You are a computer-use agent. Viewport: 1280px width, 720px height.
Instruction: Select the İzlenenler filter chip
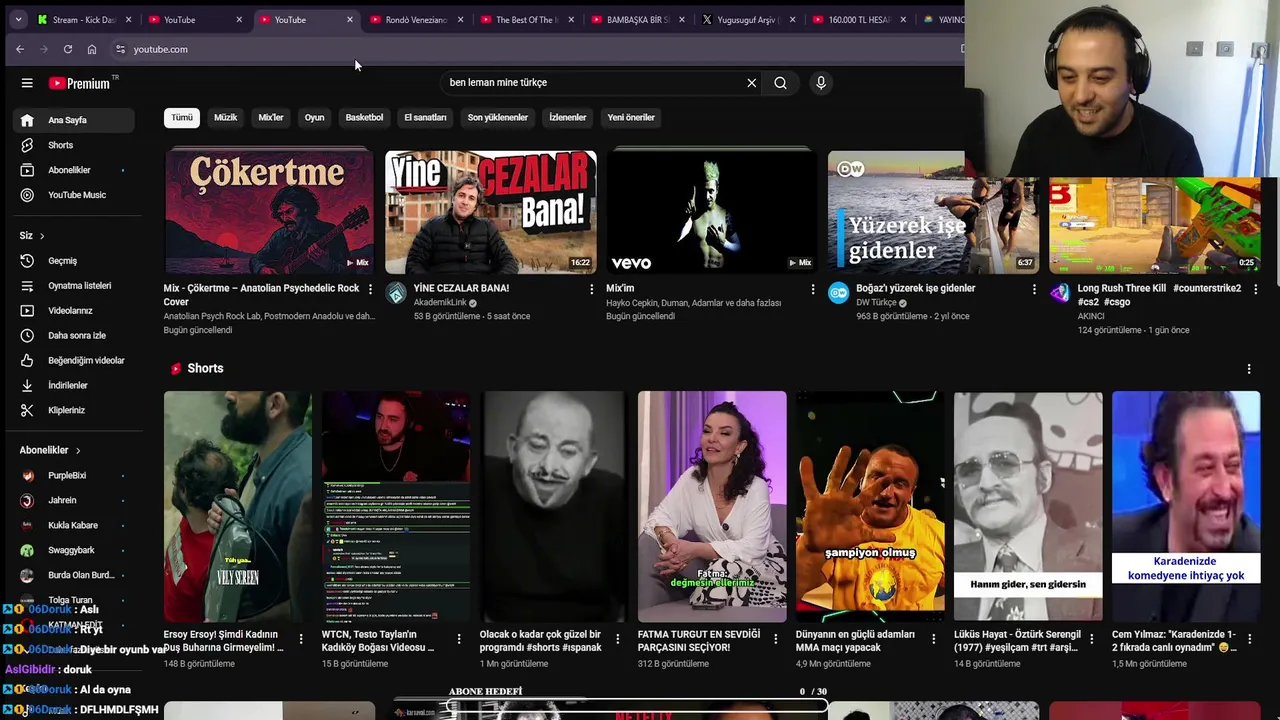click(x=567, y=118)
